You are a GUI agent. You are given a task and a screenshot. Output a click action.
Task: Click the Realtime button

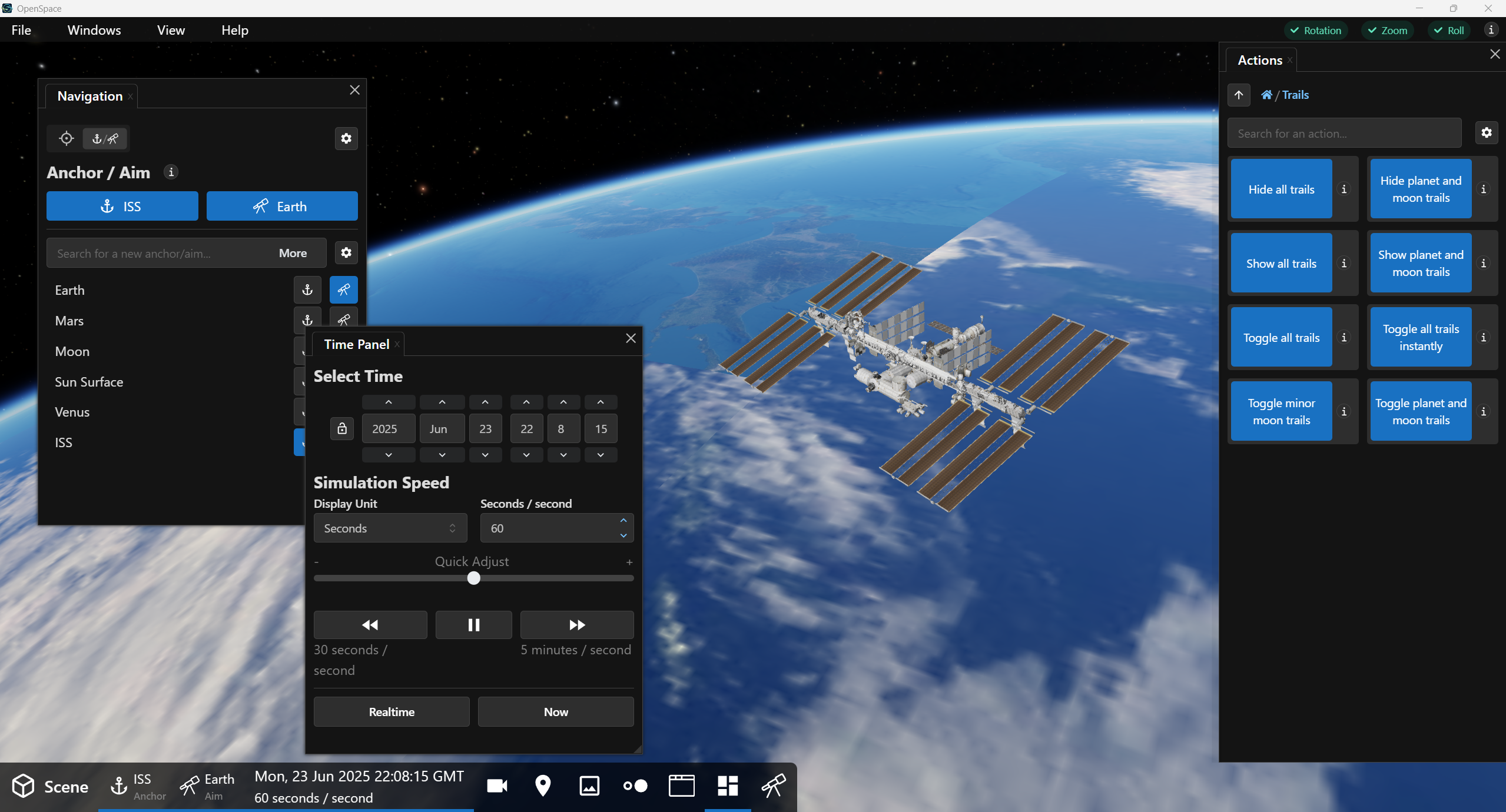[392, 712]
